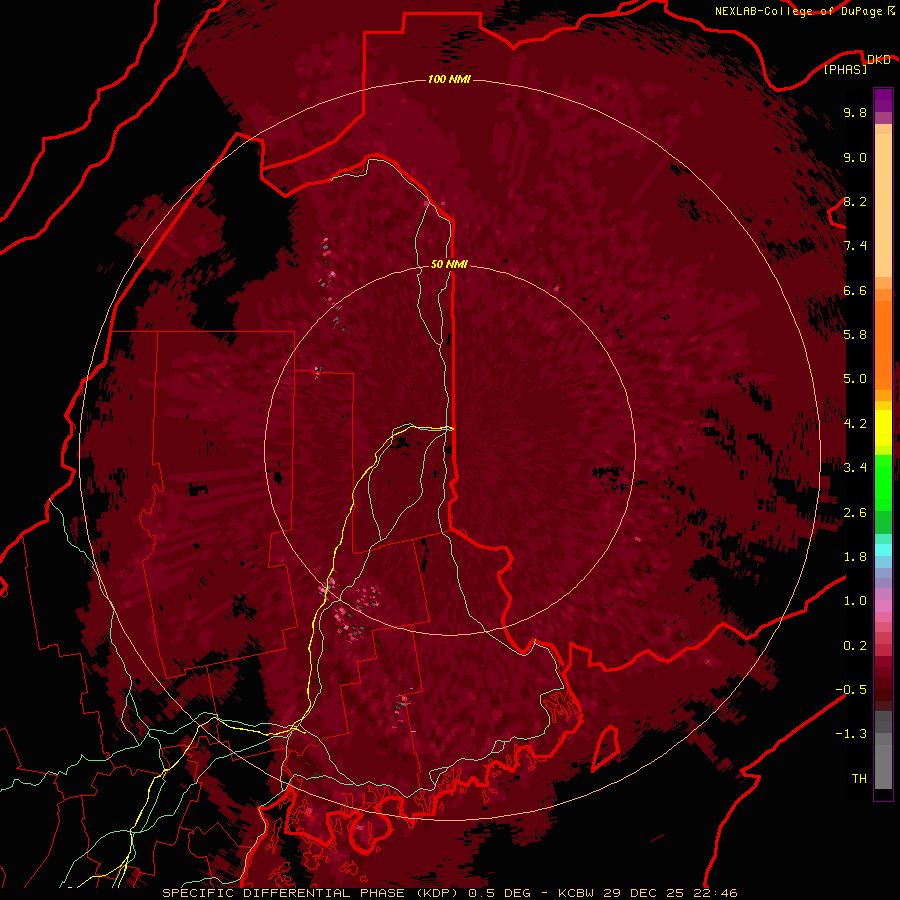The width and height of the screenshot is (900, 900).
Task: Pick the purple band atop the color scale
Action: click(883, 100)
